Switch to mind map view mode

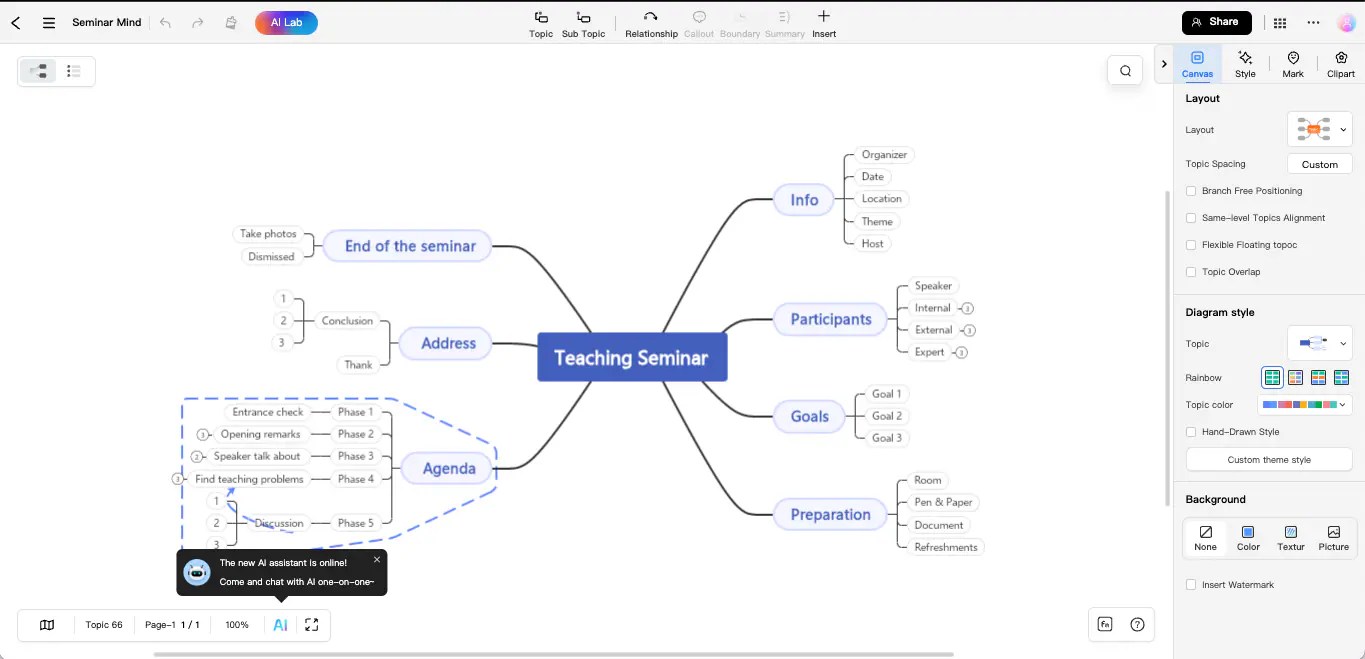(x=39, y=71)
